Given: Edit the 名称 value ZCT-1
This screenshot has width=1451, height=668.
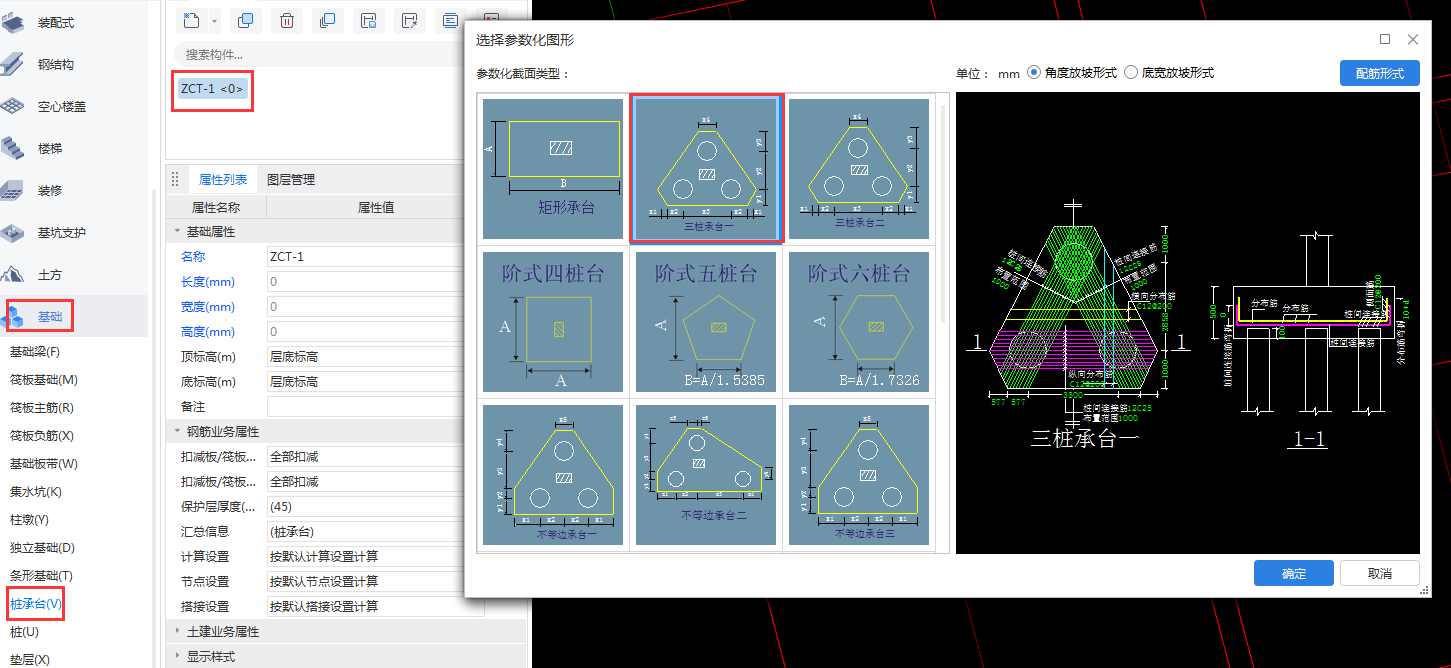Looking at the screenshot, I should point(375,257).
